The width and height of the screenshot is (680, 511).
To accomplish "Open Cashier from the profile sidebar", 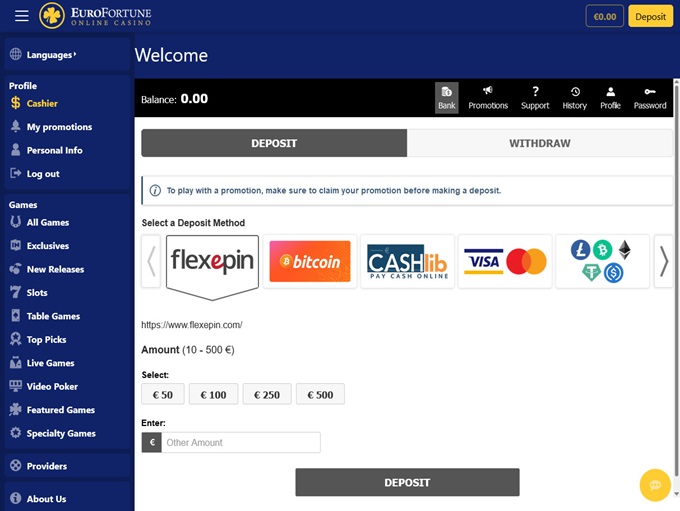I will (34, 103).
